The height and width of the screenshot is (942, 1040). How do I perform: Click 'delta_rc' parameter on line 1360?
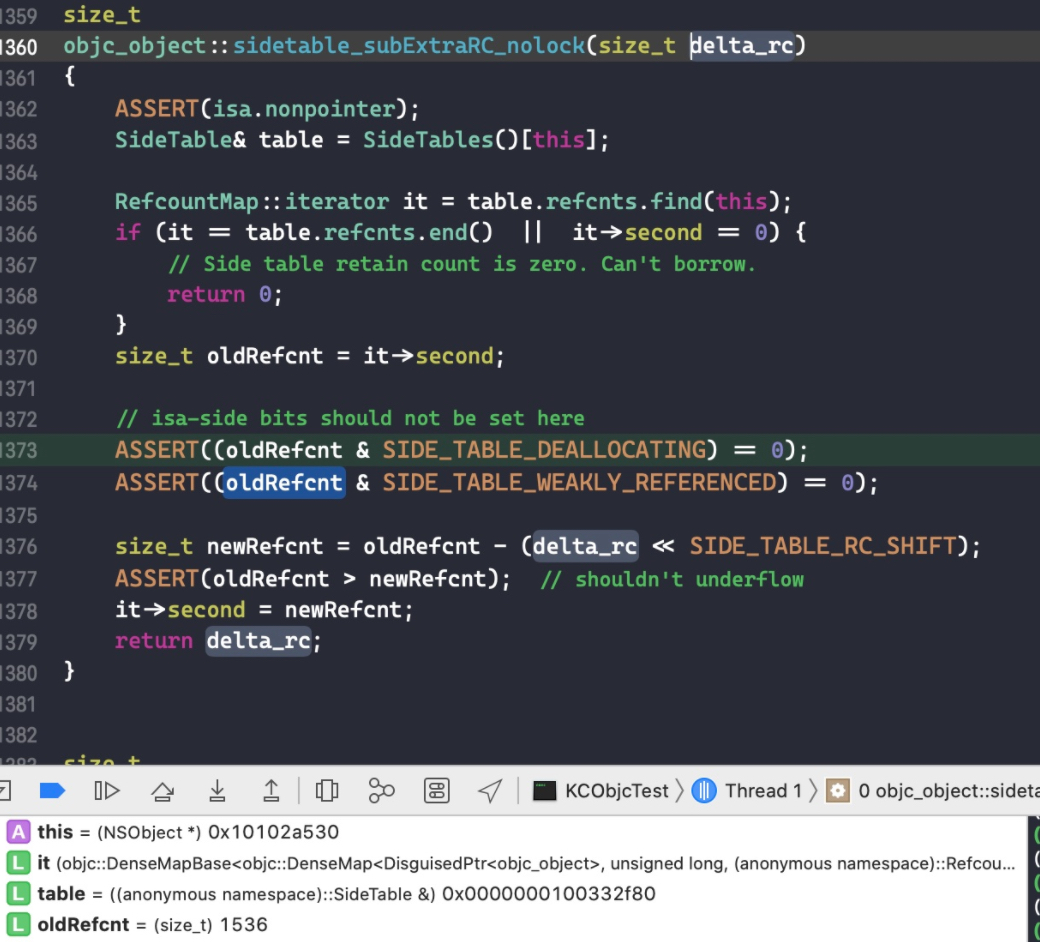[742, 45]
